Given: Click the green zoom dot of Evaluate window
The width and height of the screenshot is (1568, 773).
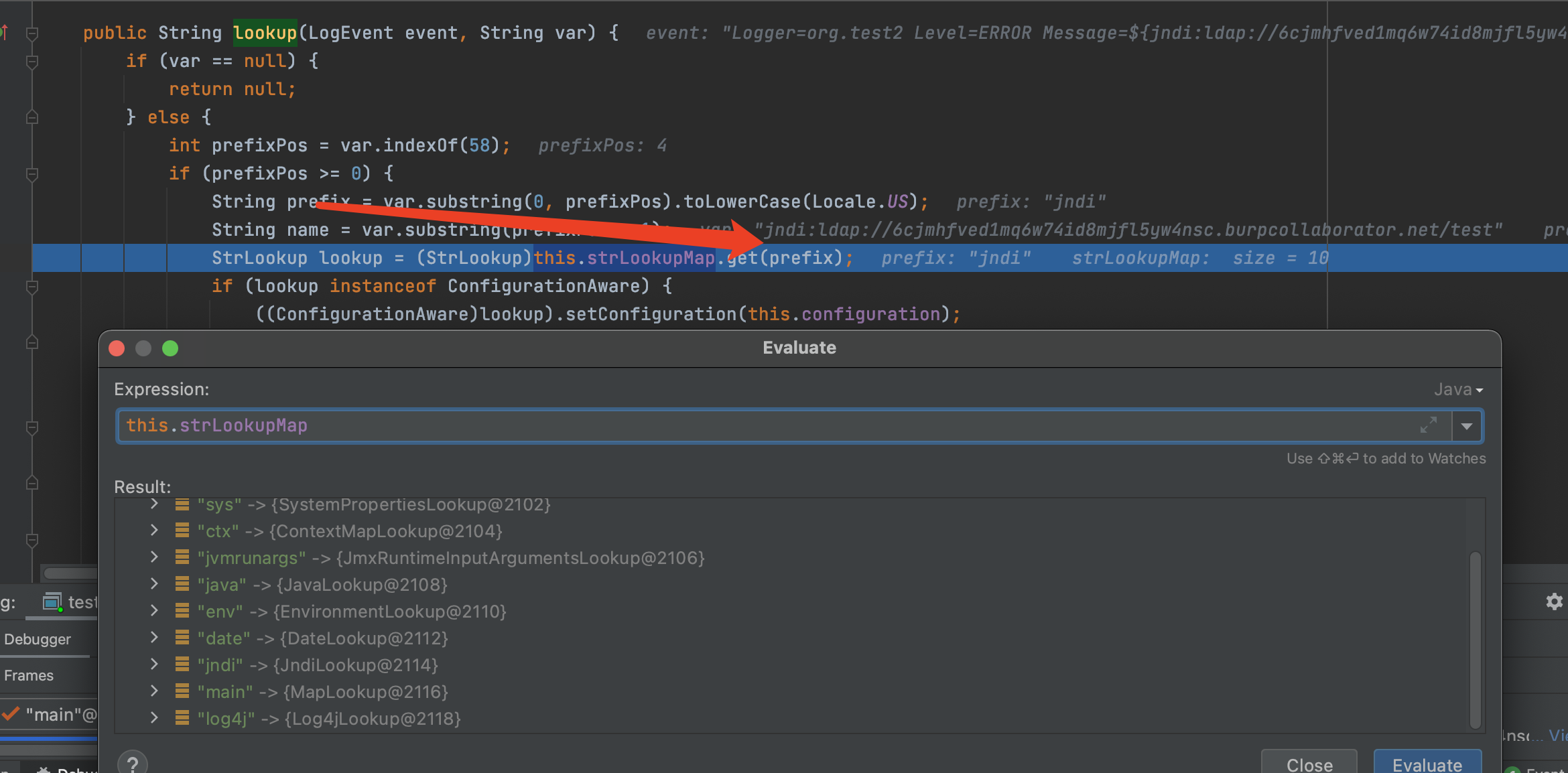Looking at the screenshot, I should click(170, 348).
